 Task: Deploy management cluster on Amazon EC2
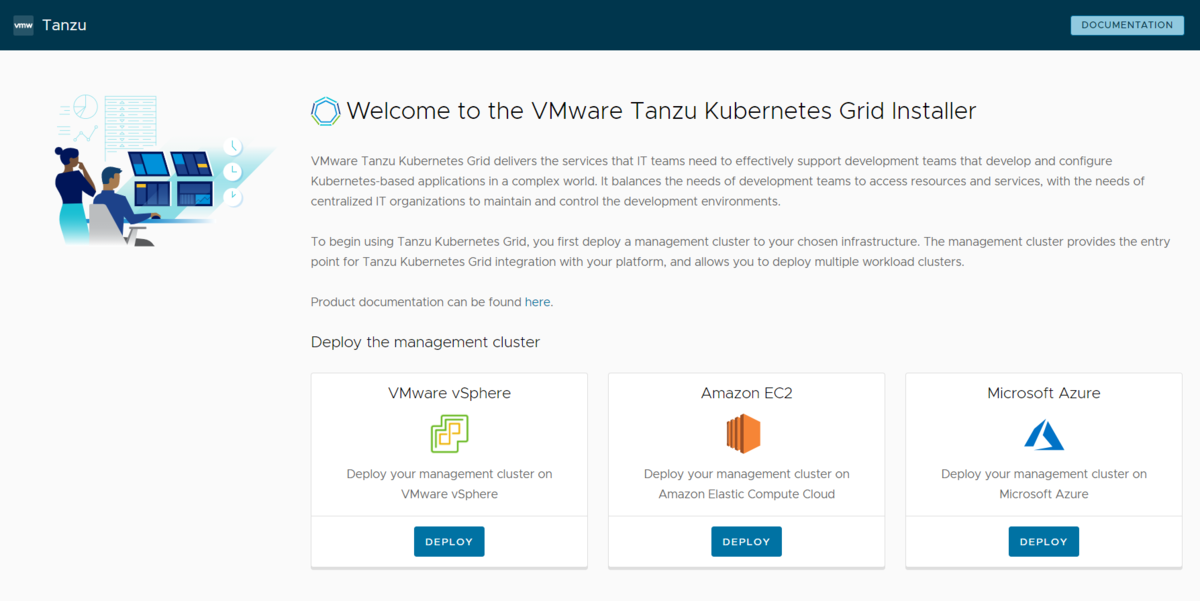coord(746,541)
